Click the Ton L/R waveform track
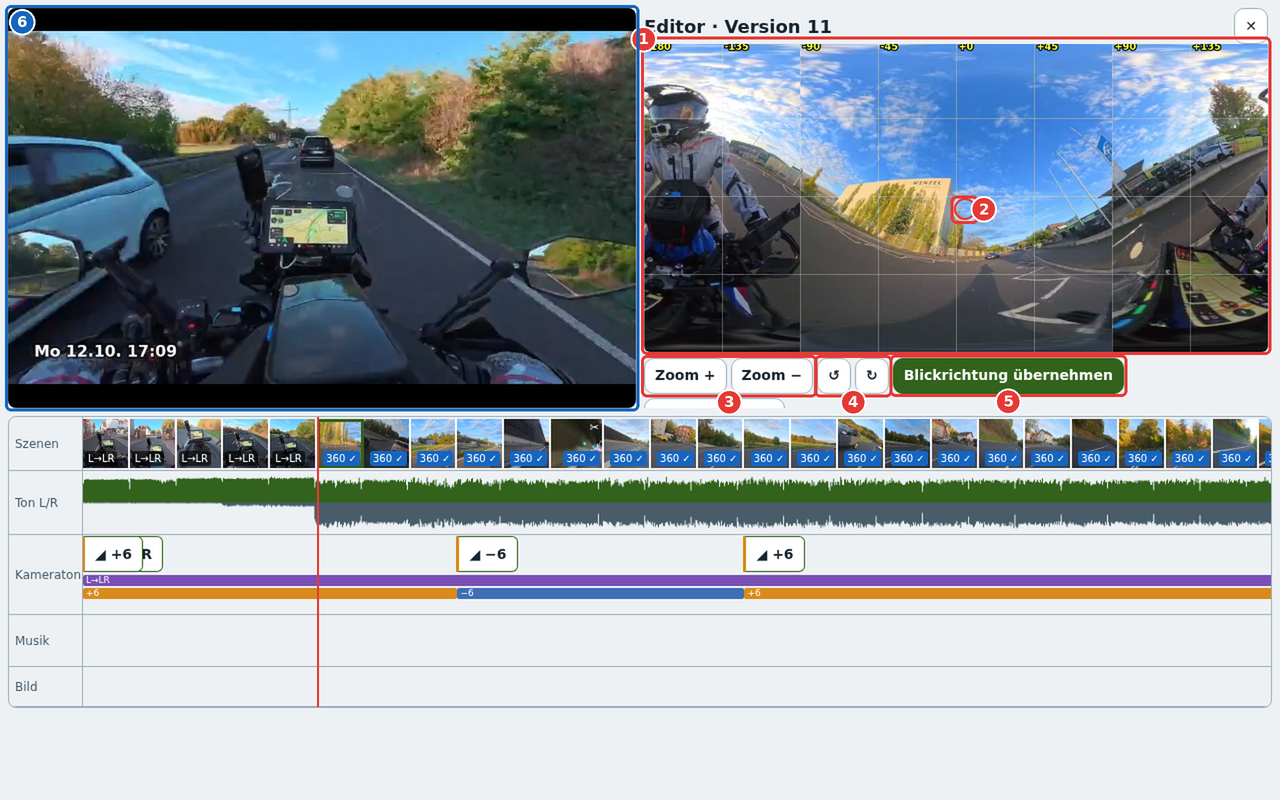1280x800 pixels. click(677, 502)
